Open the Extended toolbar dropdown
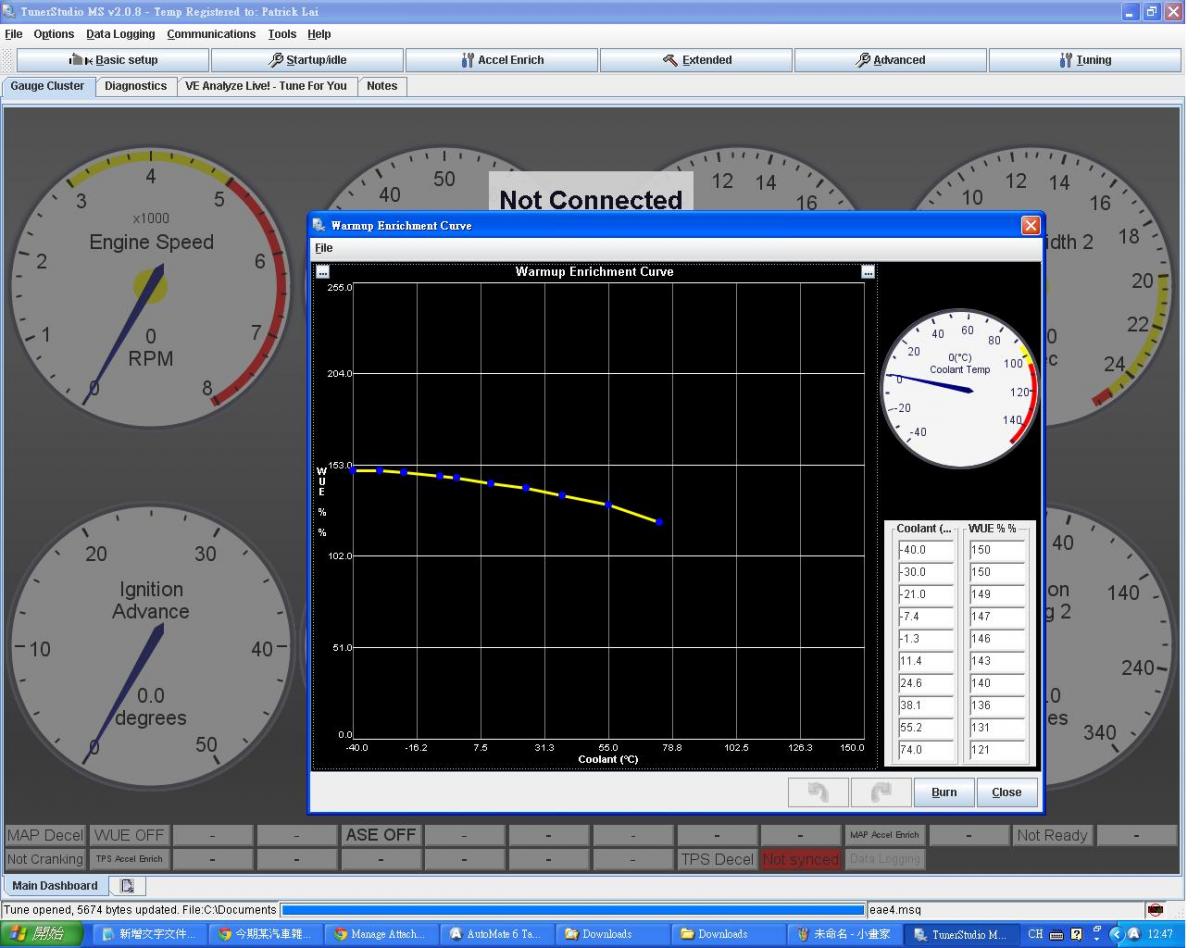The image size is (1200, 948). (697, 60)
